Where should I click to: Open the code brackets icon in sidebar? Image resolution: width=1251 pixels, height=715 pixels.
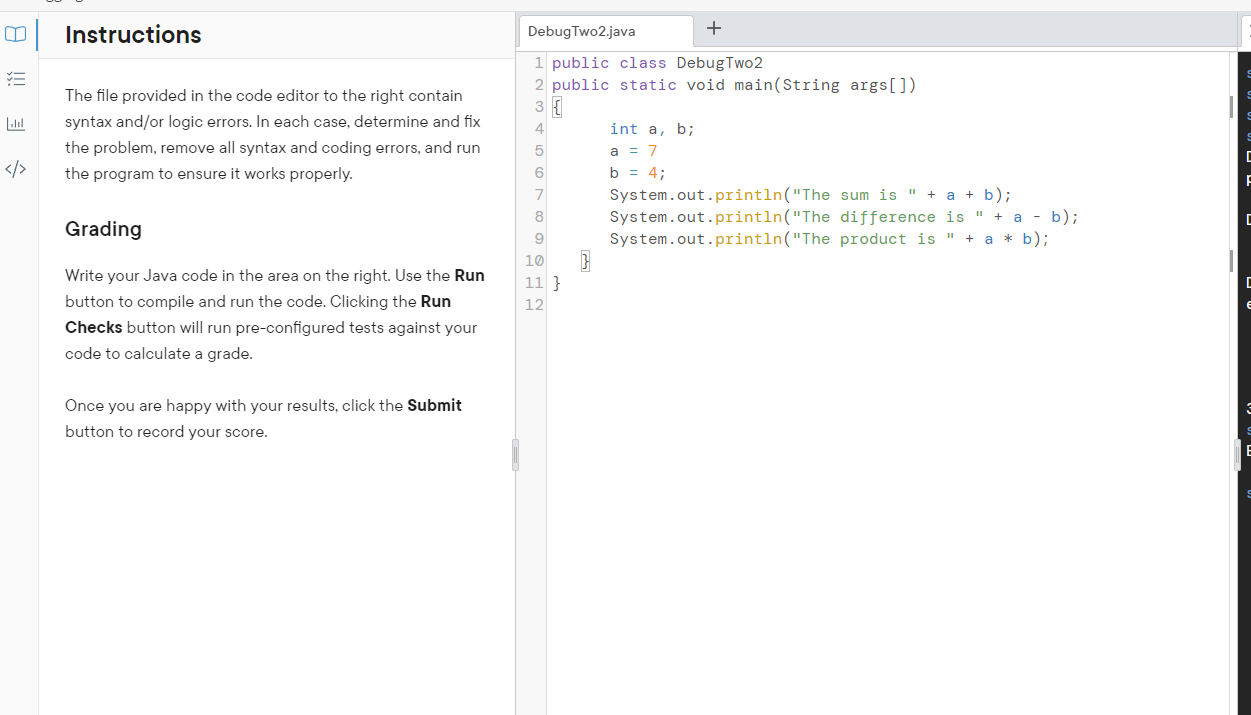point(15,168)
